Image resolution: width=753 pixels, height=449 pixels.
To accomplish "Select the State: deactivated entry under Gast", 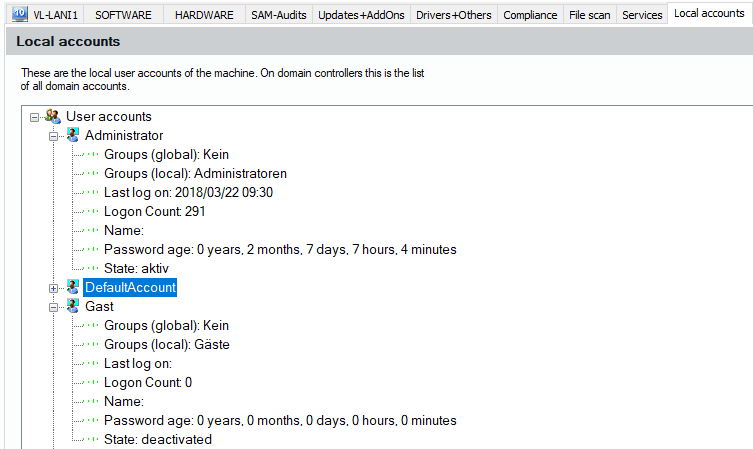I will tap(157, 439).
